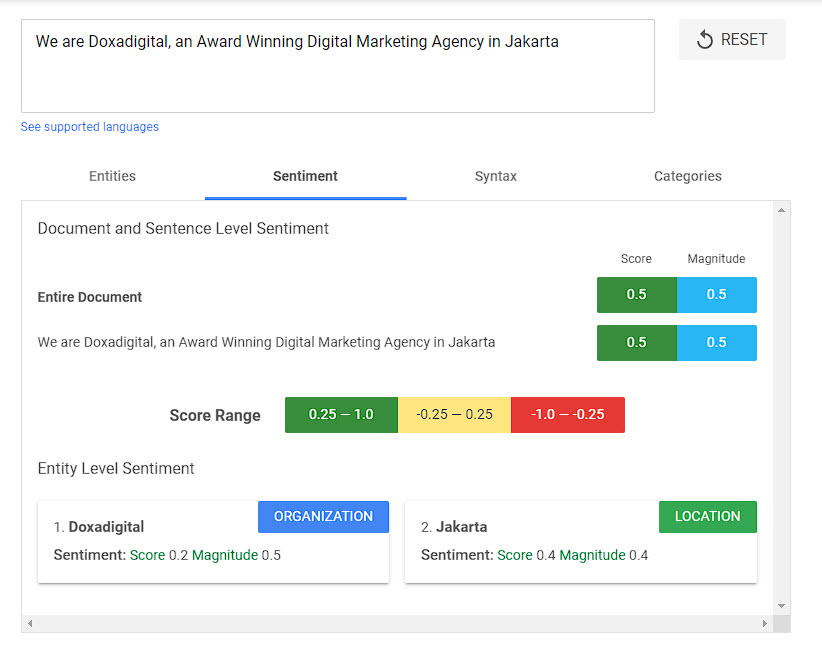Open the Syntax tab
The width and height of the screenshot is (822, 649).
(x=495, y=176)
